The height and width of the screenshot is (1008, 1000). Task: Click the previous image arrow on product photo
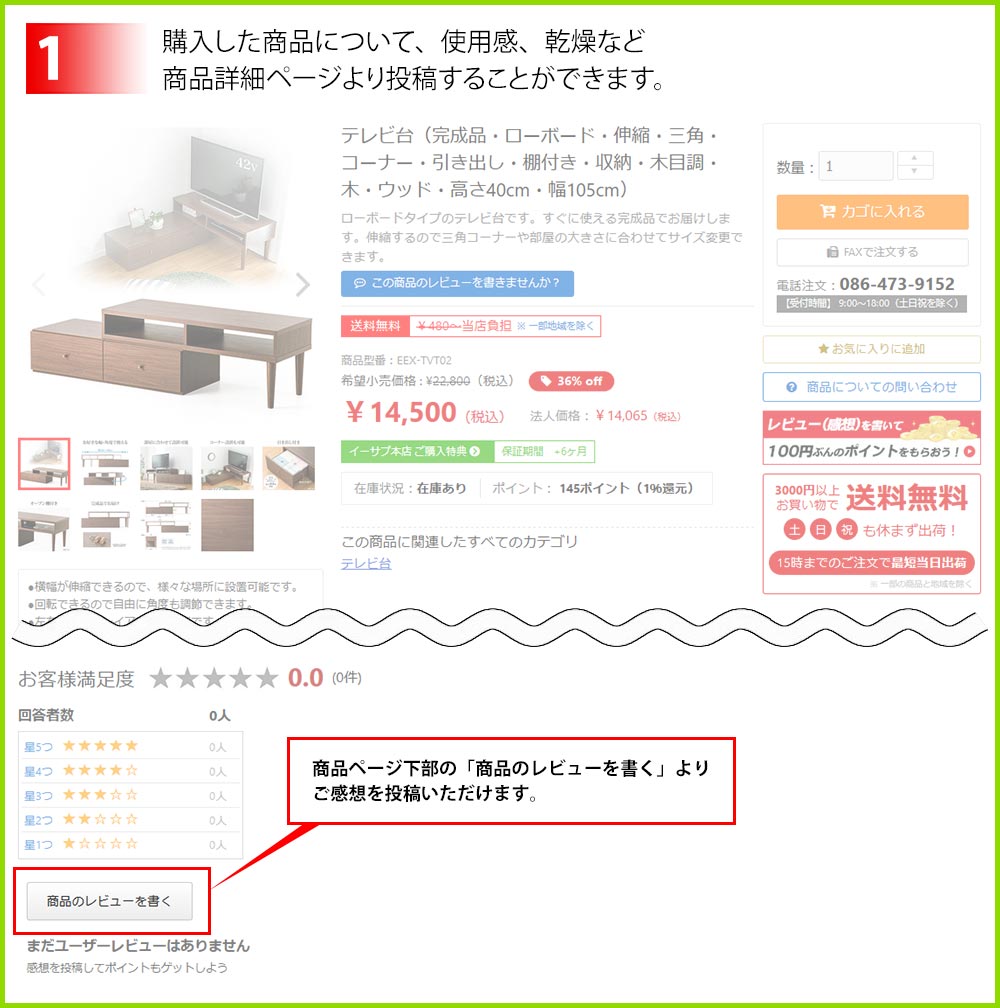(39, 284)
